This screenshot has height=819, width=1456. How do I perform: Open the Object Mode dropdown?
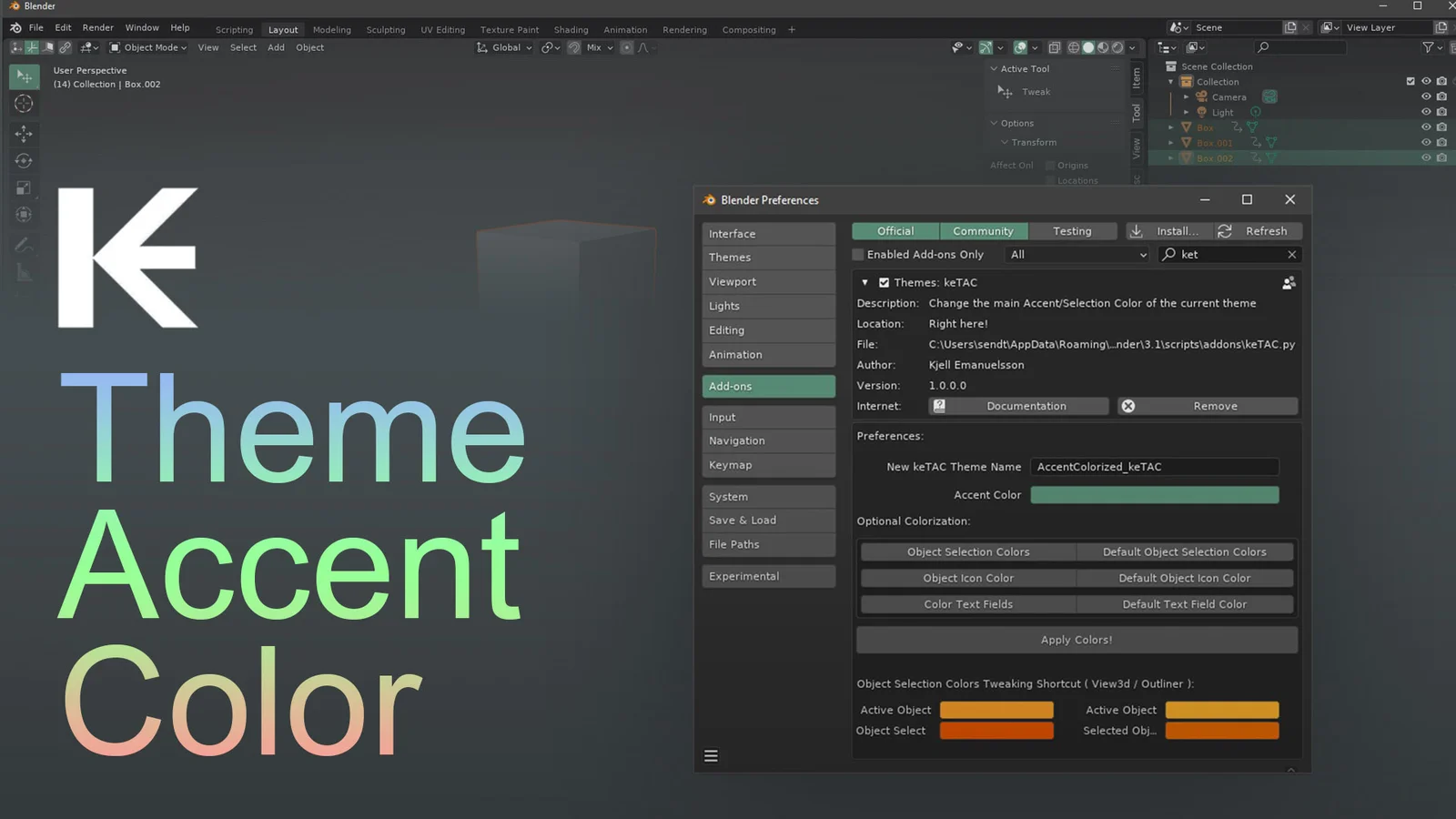point(148,47)
